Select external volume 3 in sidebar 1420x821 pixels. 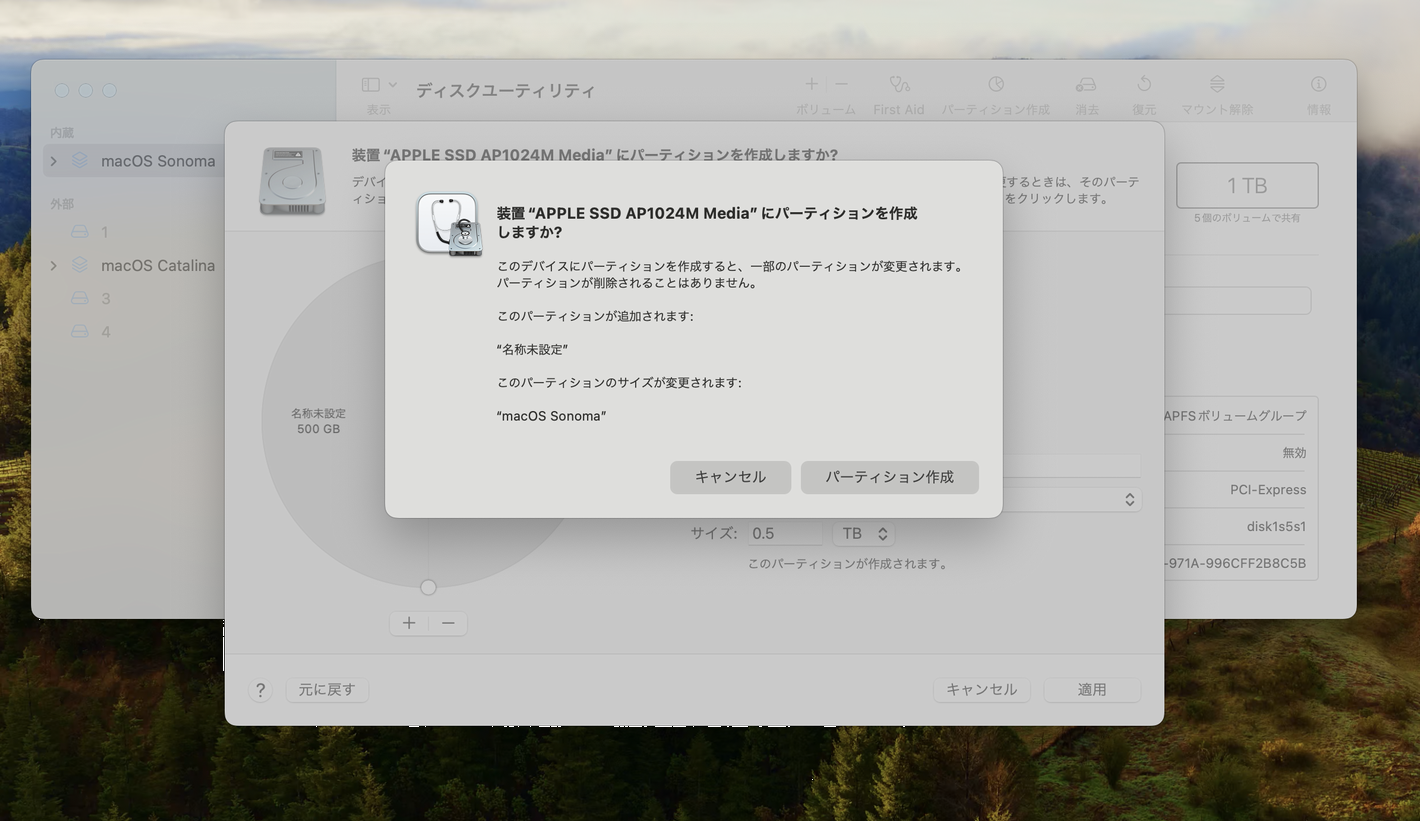[x=105, y=298]
